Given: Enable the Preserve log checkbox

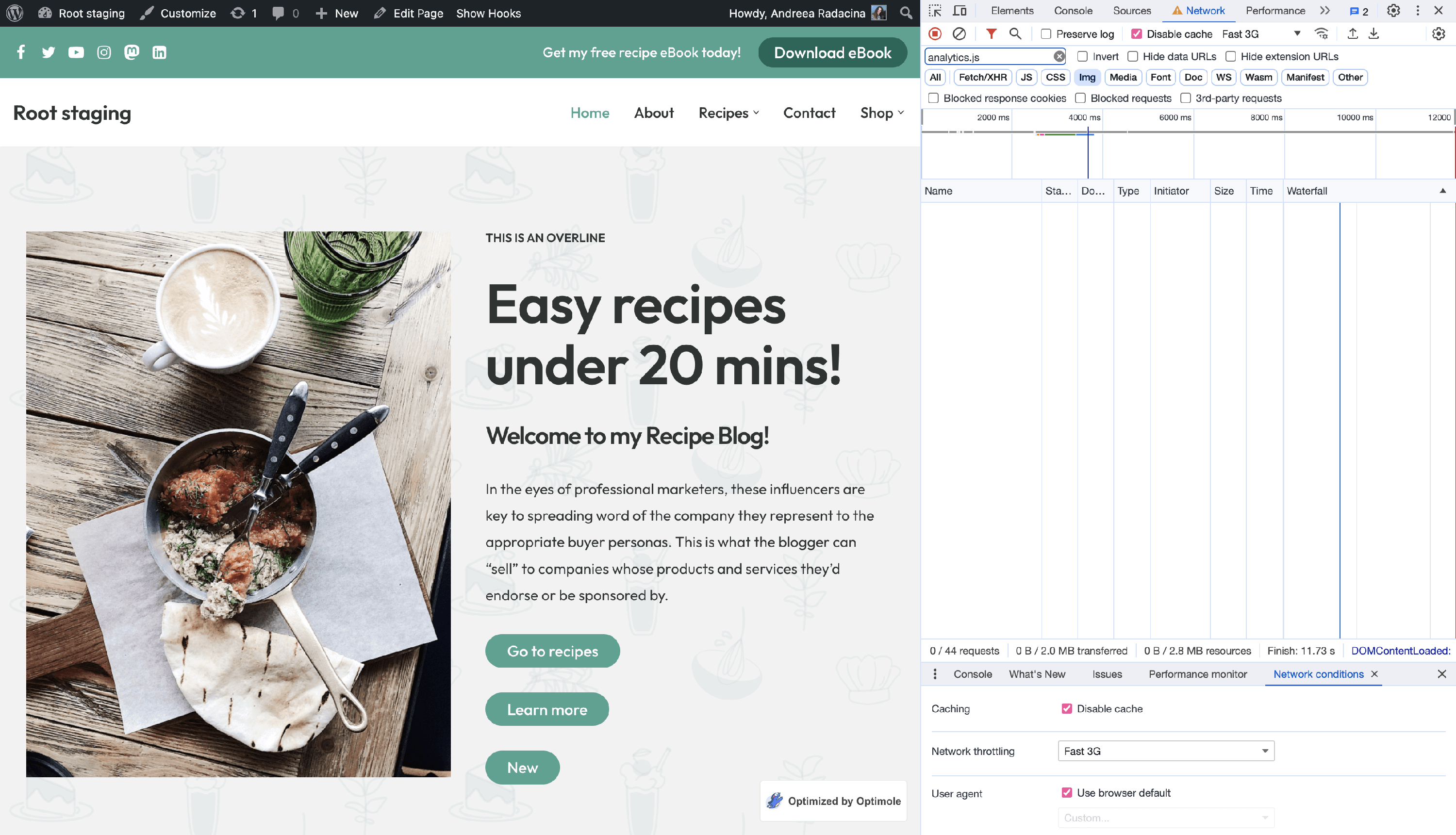Looking at the screenshot, I should tap(1046, 34).
